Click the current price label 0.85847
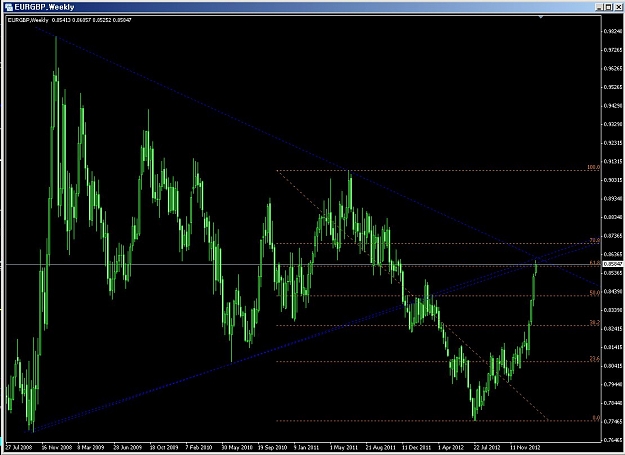 (x=612, y=264)
